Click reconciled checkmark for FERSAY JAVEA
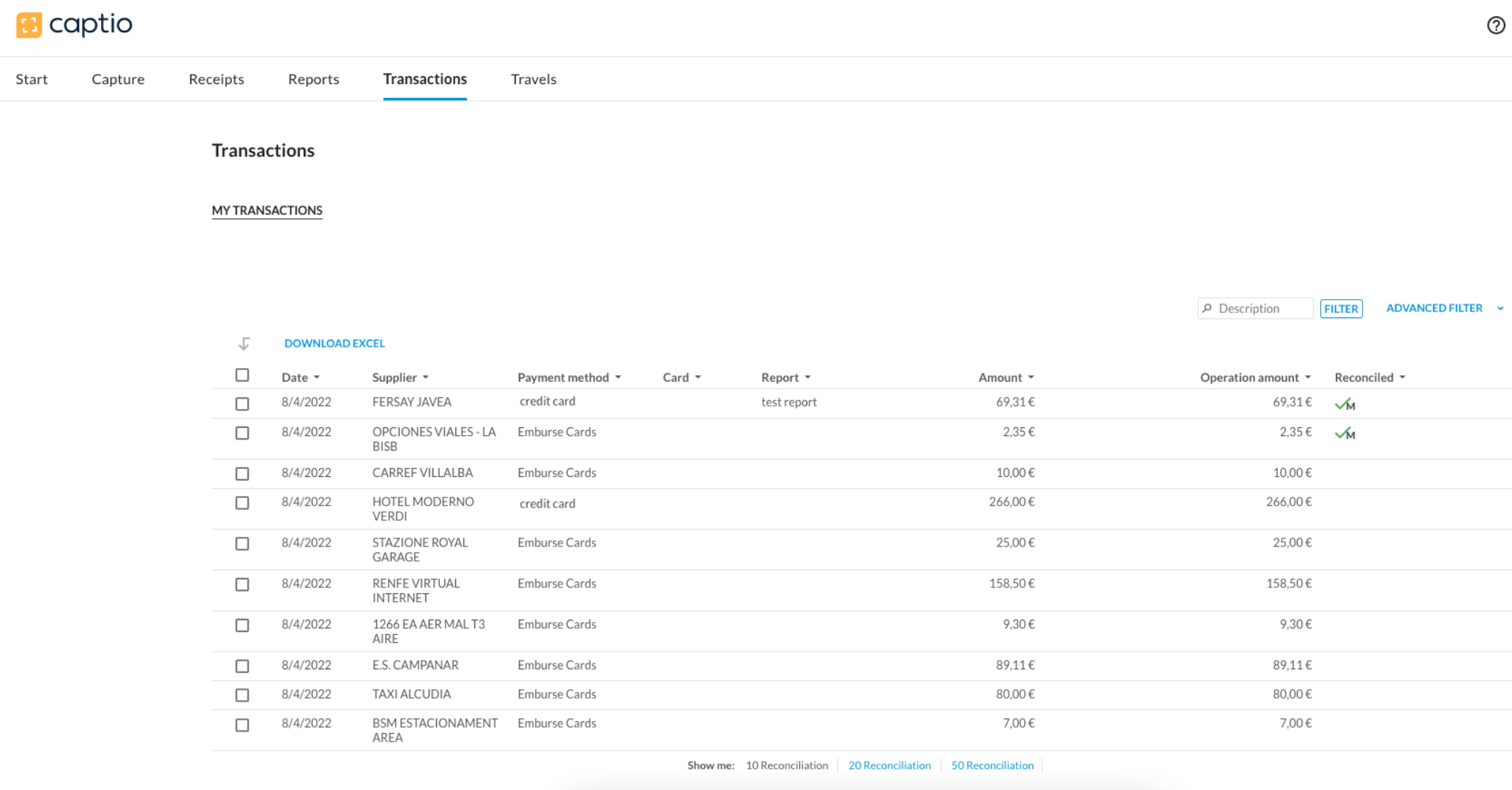The width and height of the screenshot is (1512, 790). pos(1344,404)
